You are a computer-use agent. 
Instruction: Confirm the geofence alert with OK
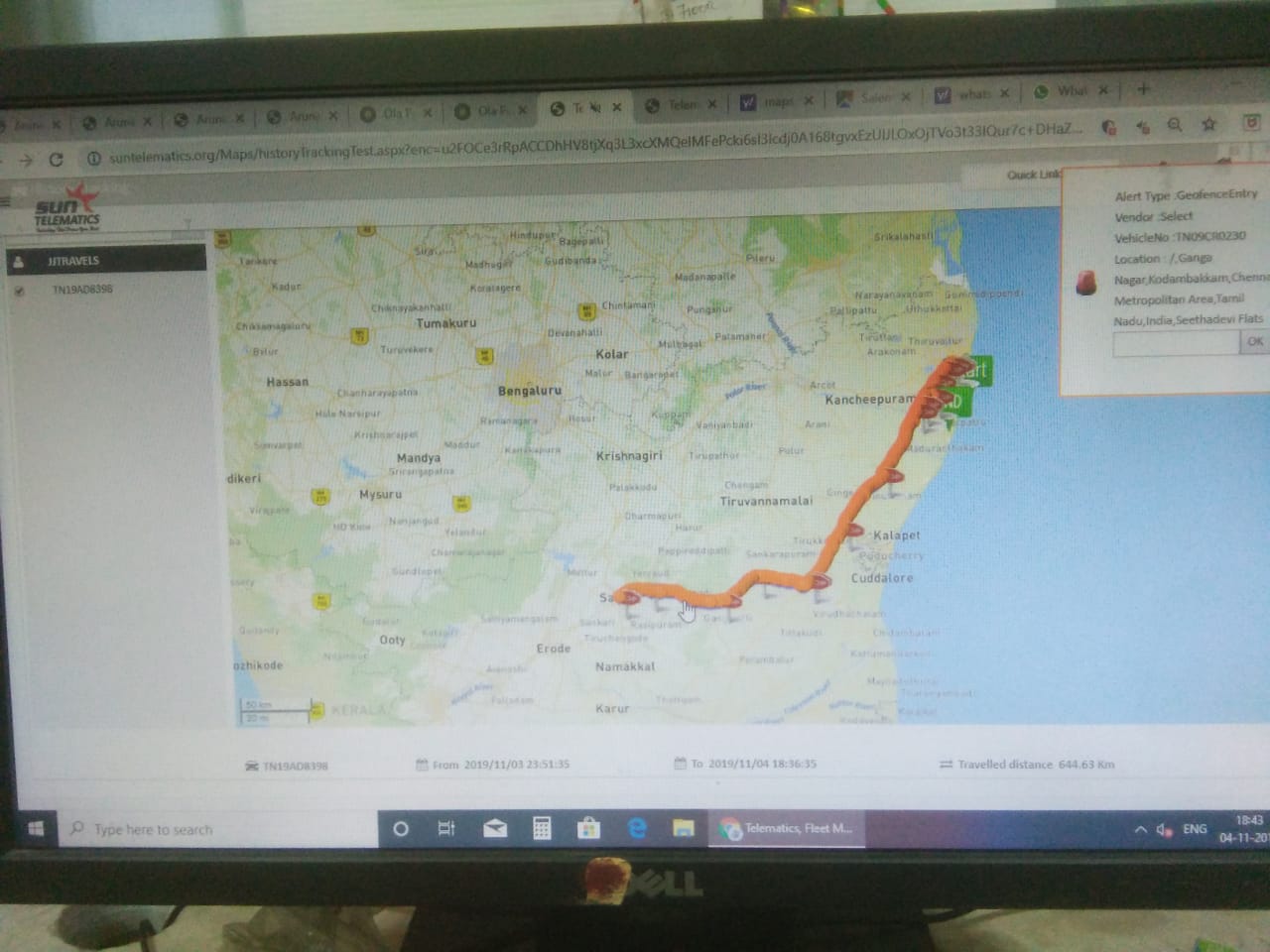pyautogui.click(x=1254, y=341)
